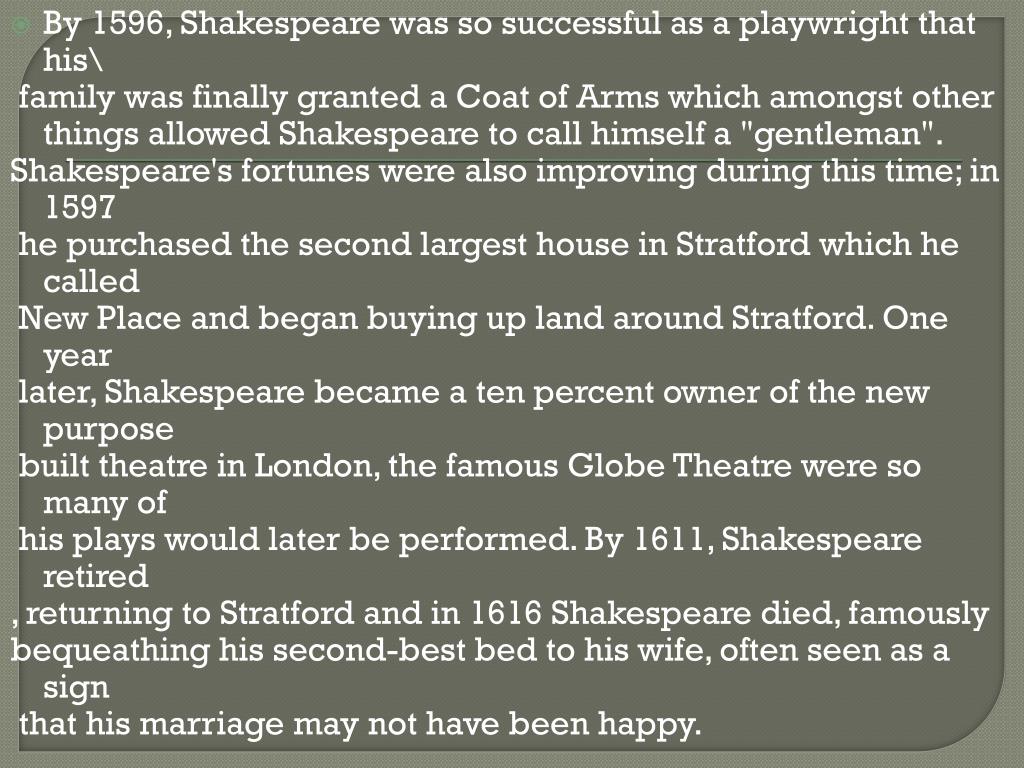Click the lone word "year"
The image size is (1024, 768).
pos(77,357)
